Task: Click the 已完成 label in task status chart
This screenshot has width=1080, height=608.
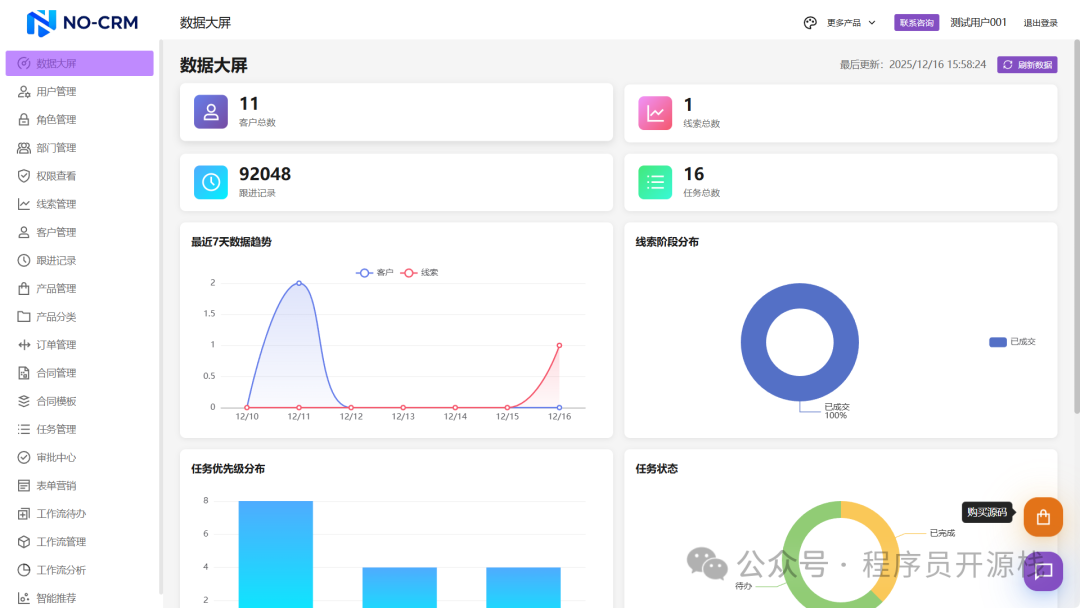Action: [x=942, y=533]
